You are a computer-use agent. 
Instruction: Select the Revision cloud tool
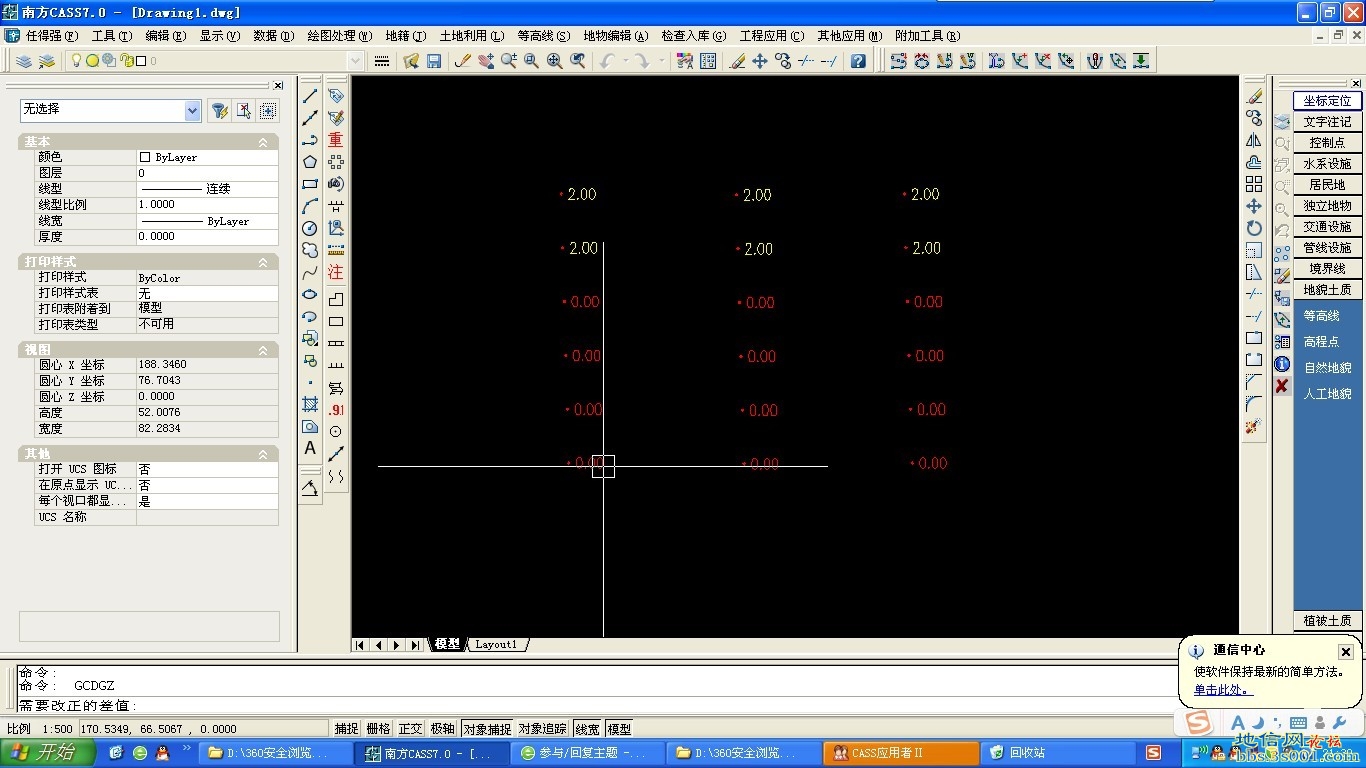(310, 250)
